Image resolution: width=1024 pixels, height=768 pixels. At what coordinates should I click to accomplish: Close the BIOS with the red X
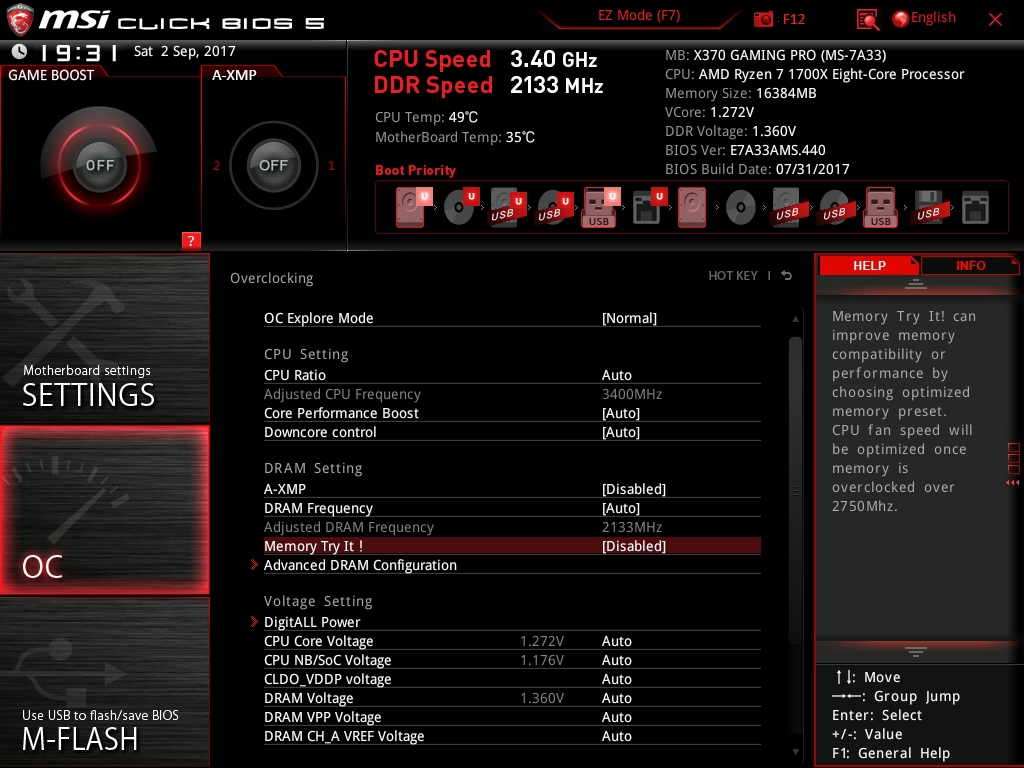[995, 19]
